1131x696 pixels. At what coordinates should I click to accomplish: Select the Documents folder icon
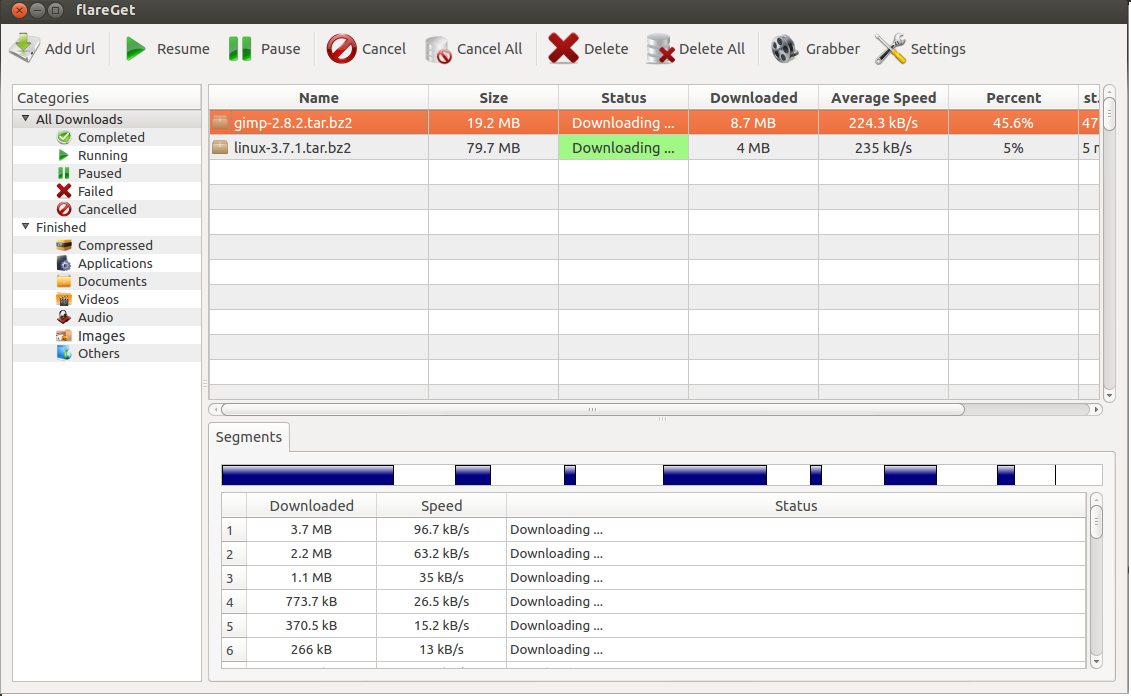pos(64,281)
